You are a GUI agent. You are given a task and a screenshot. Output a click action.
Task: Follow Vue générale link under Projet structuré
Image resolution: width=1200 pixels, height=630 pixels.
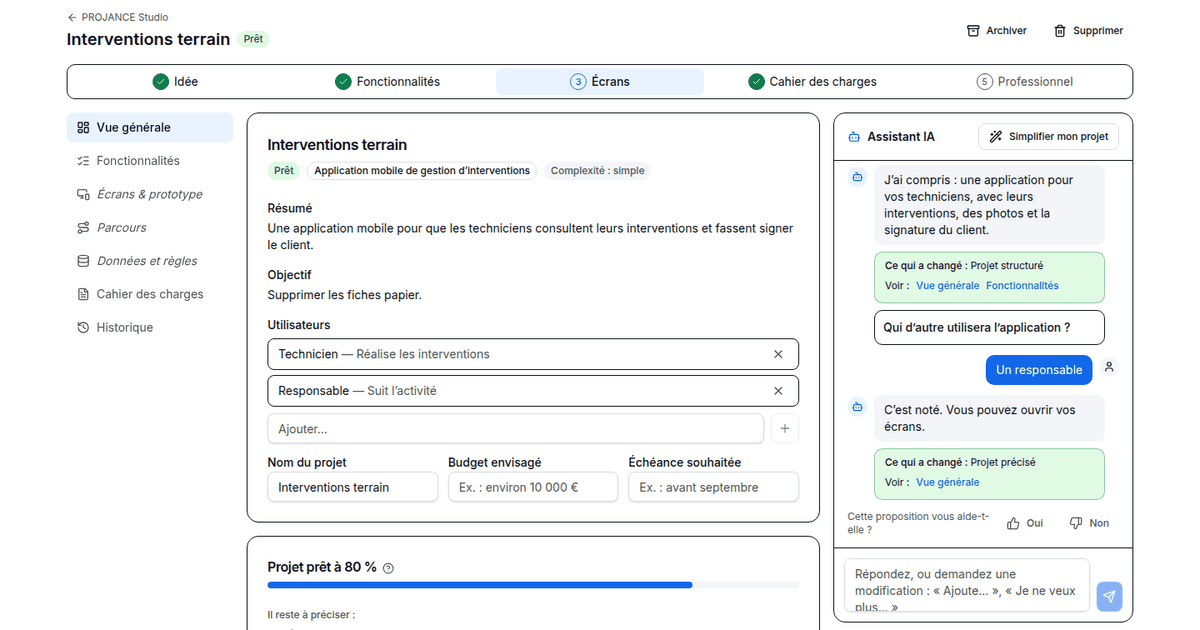tap(948, 286)
